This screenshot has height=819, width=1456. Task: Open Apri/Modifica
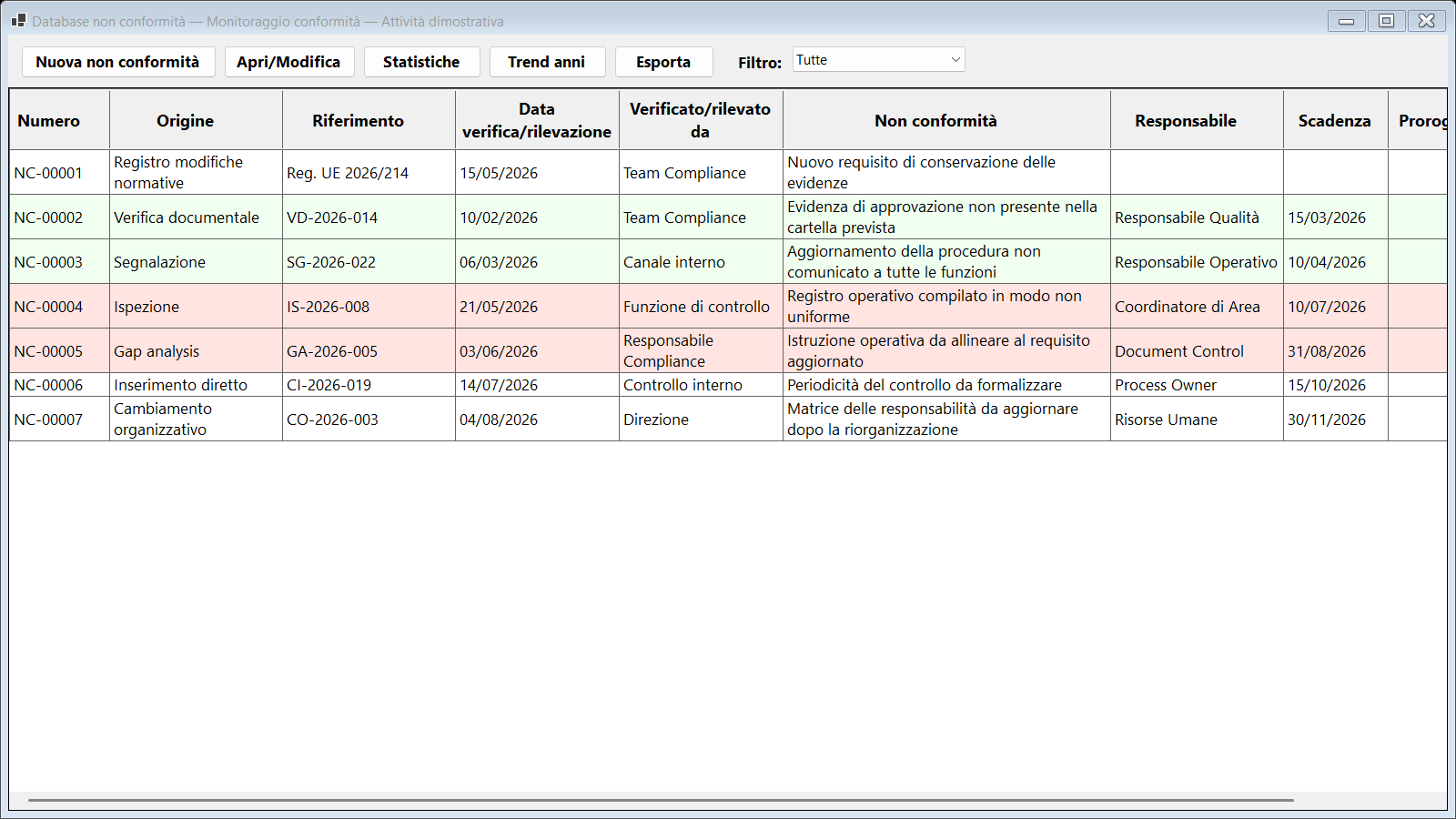point(289,62)
